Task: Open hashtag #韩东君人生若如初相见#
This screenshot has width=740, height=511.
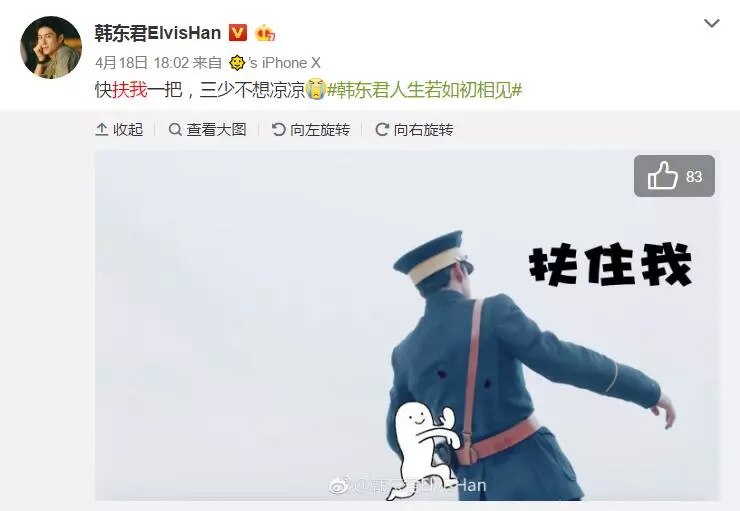Action: click(424, 90)
